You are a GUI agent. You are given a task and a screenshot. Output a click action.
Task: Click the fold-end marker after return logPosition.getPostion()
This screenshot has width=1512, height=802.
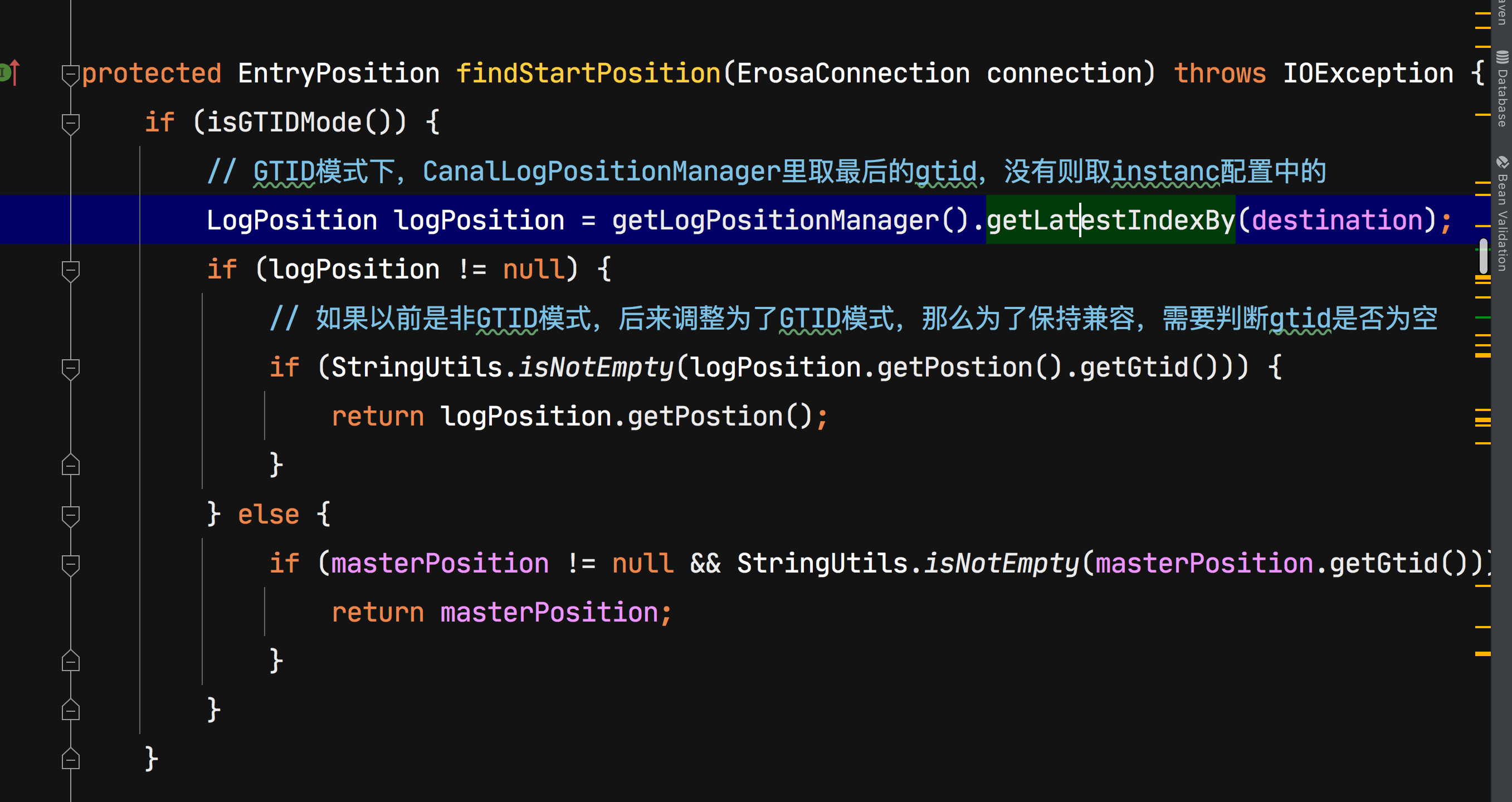[x=70, y=465]
